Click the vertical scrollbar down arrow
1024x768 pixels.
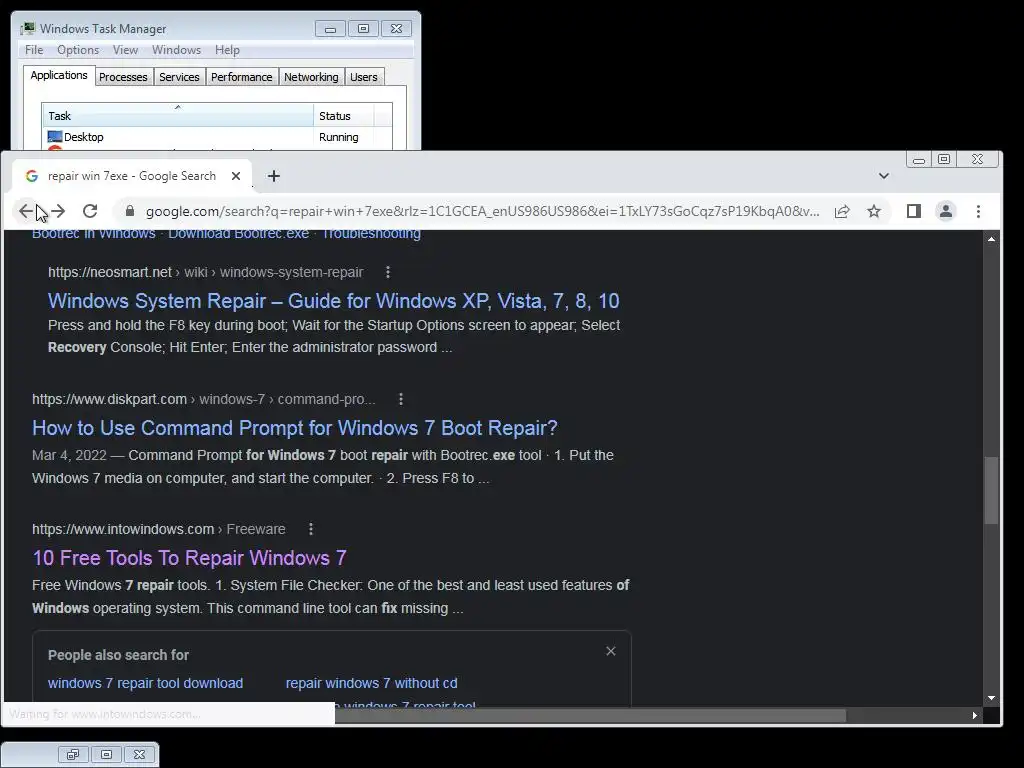pyautogui.click(x=991, y=697)
